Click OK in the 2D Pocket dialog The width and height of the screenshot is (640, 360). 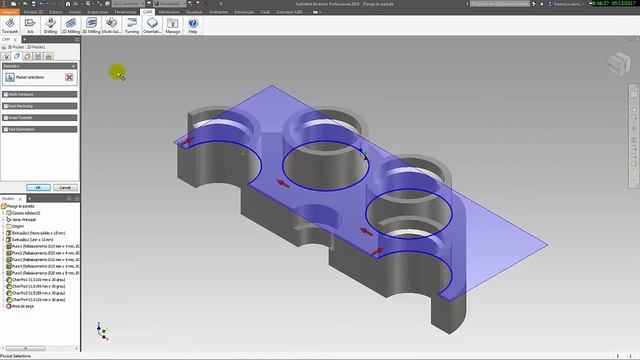(x=38, y=188)
